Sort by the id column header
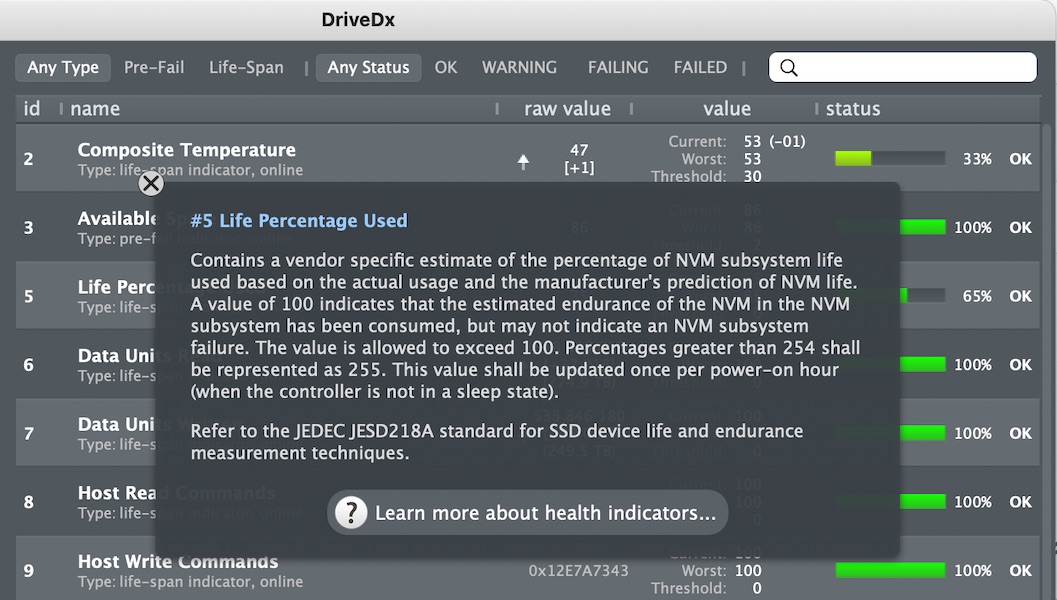 pyautogui.click(x=32, y=109)
